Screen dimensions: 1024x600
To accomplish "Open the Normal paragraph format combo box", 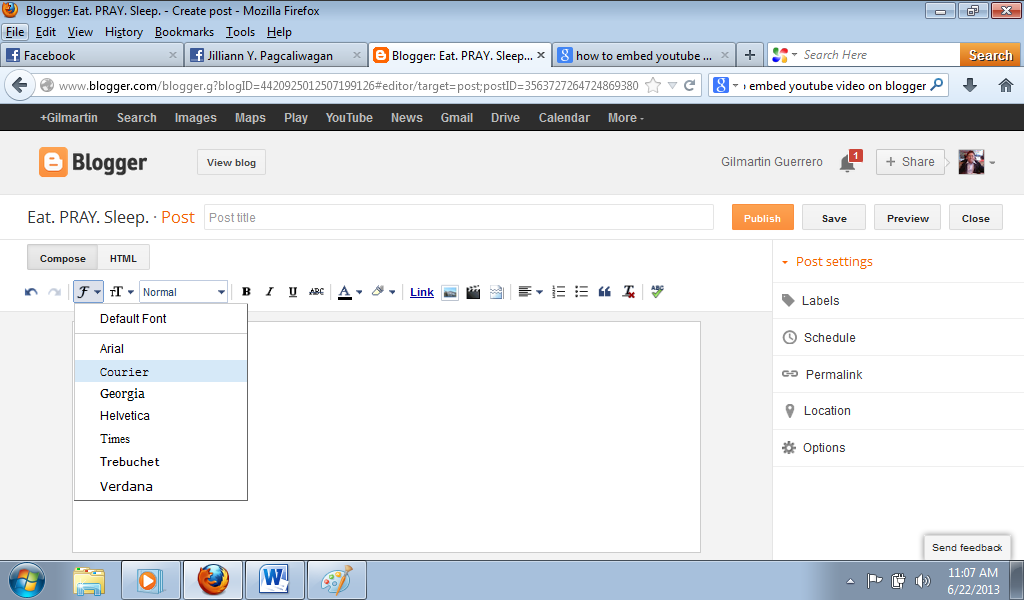I will 184,292.
